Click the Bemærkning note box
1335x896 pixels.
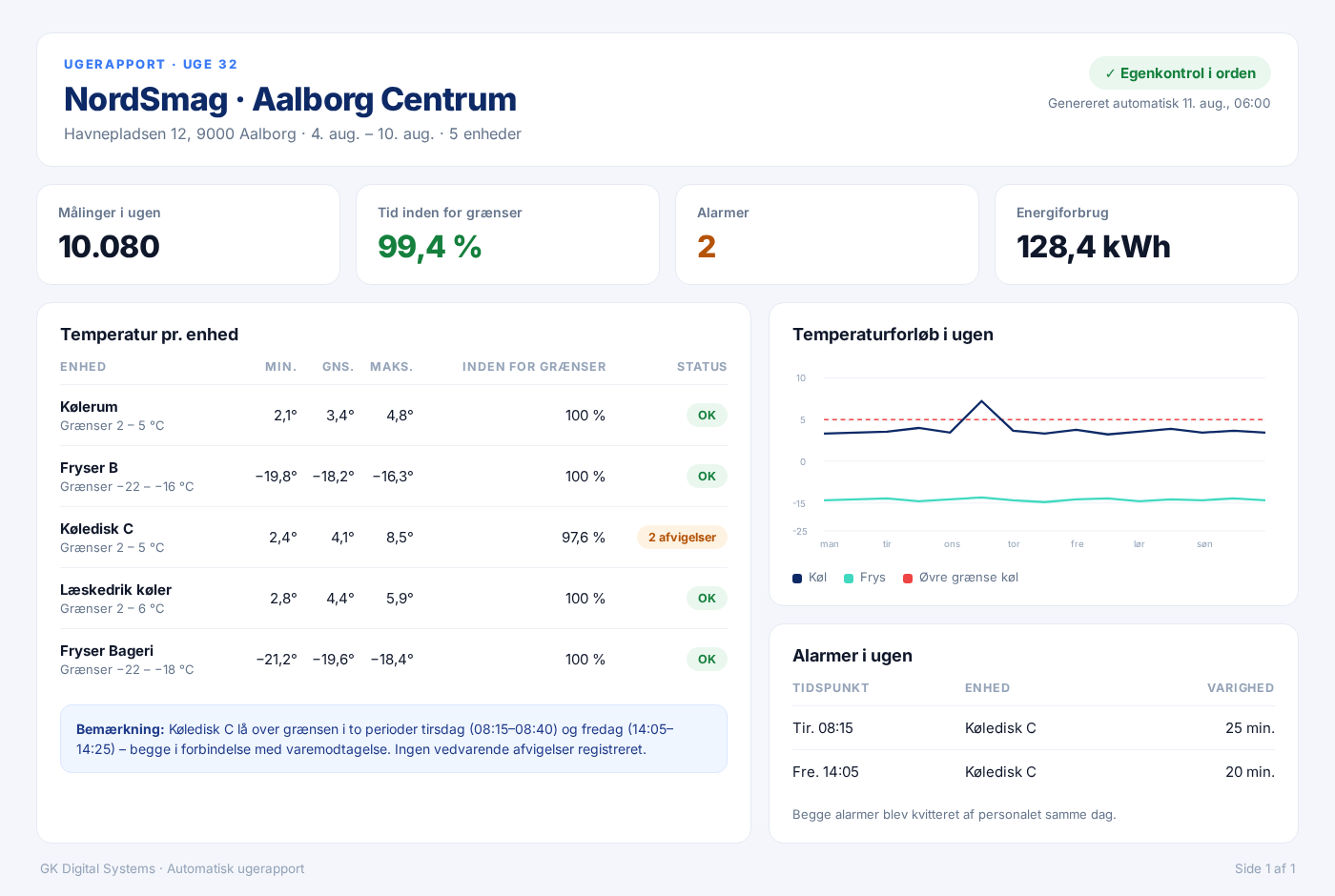click(394, 739)
